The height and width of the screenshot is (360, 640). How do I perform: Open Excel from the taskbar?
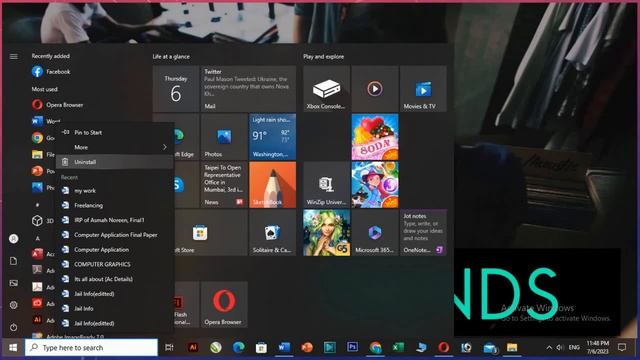coord(398,347)
